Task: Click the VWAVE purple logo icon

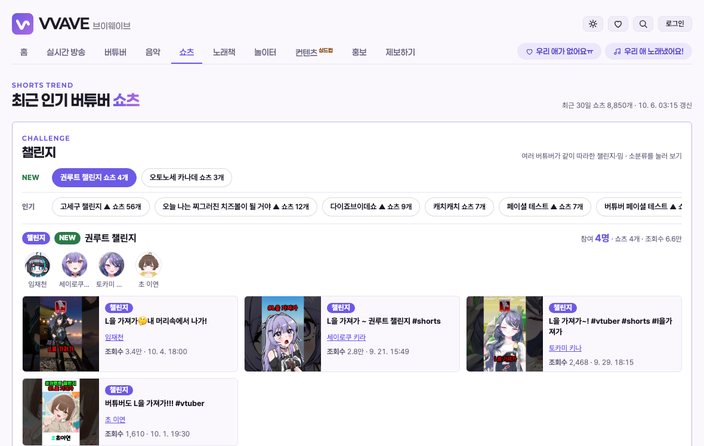Action: point(22,24)
